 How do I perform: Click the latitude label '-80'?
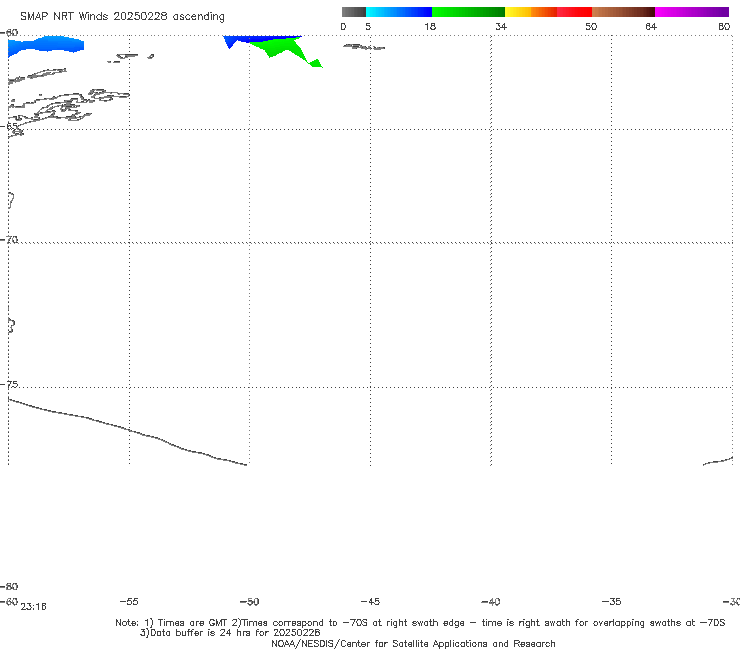click(9, 586)
